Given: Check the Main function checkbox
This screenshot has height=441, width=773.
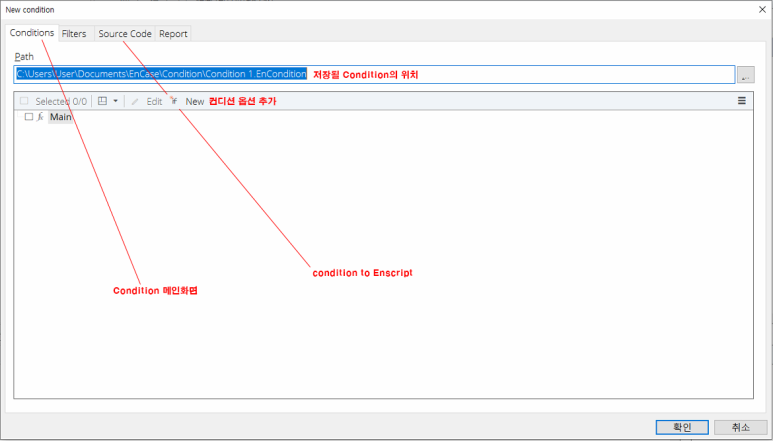Looking at the screenshot, I should 29,117.
